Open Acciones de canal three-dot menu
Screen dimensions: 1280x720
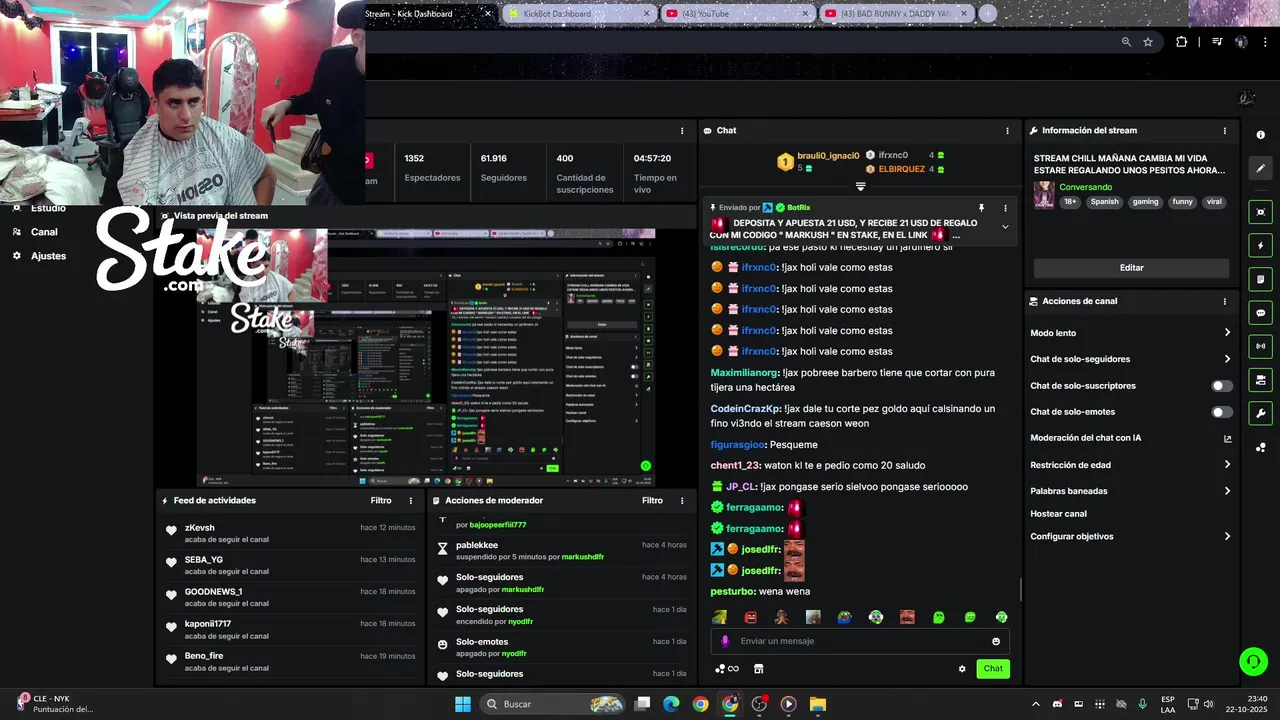pyautogui.click(x=1224, y=301)
